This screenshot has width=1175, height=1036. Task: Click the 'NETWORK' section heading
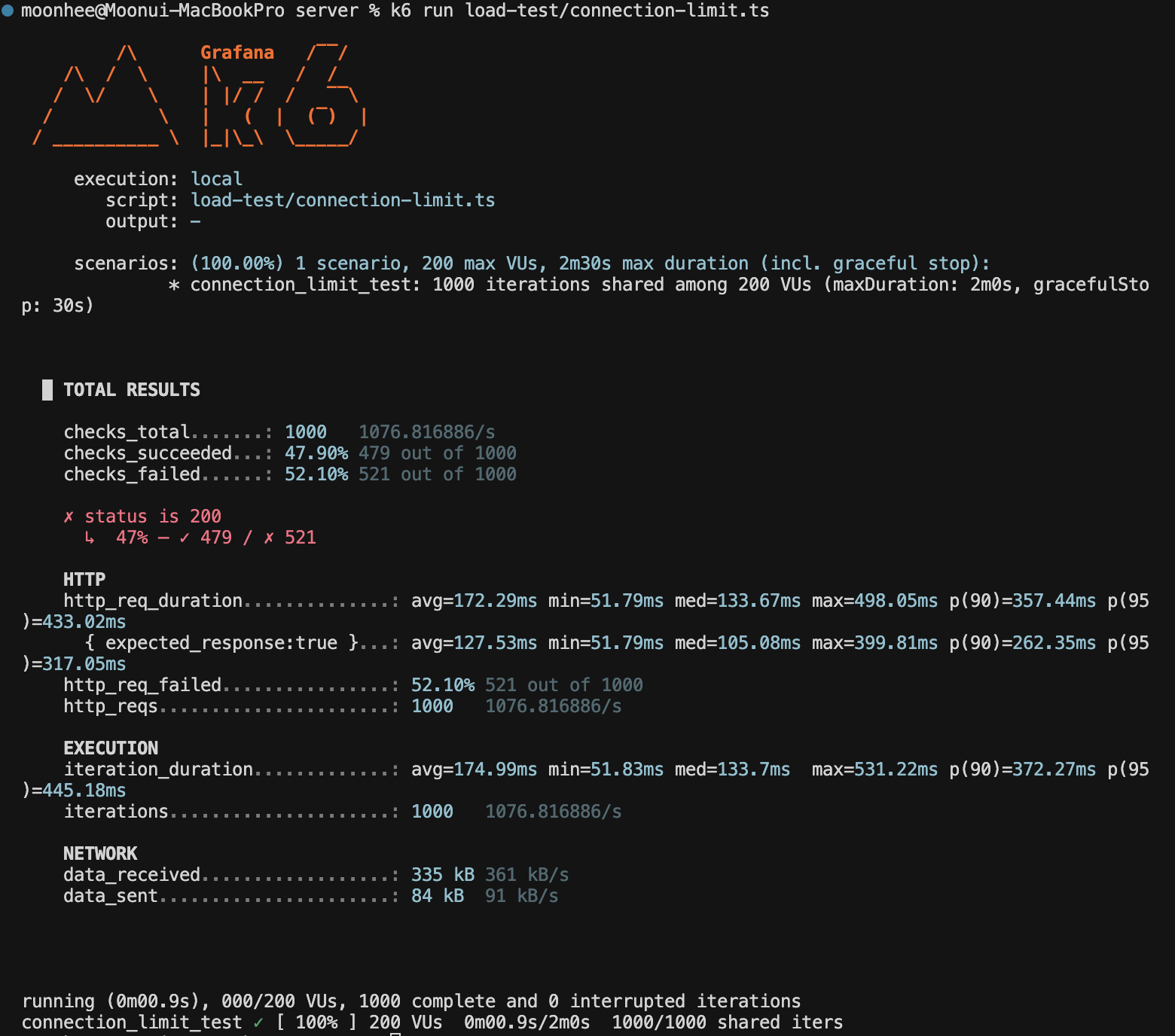click(x=100, y=854)
